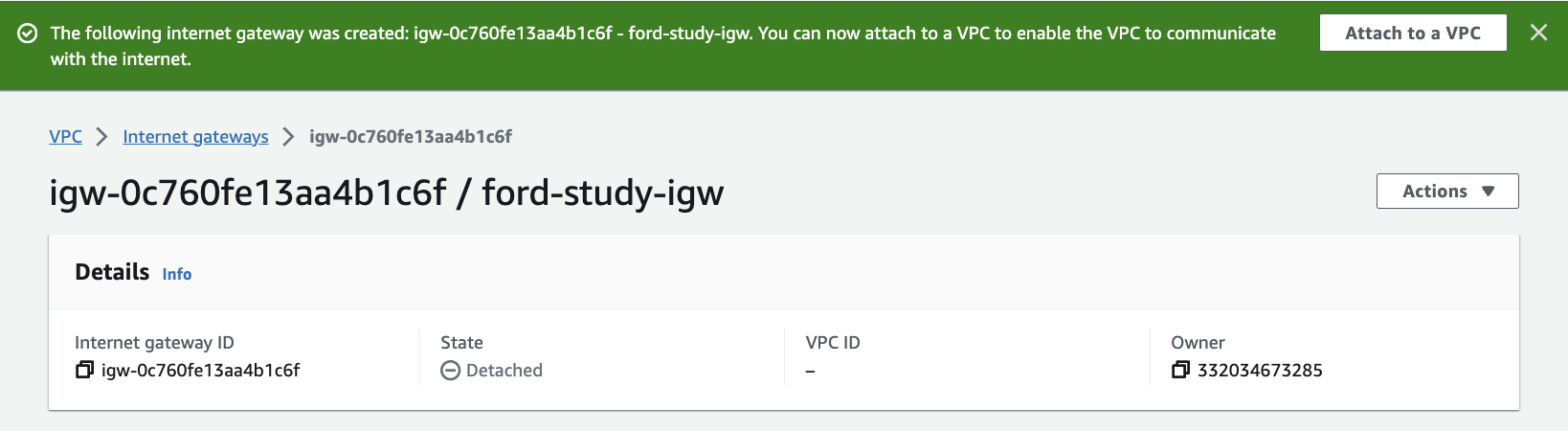Screen dimensions: 1568x431
Task: Click the gateway ID value under Details
Action: click(x=201, y=371)
